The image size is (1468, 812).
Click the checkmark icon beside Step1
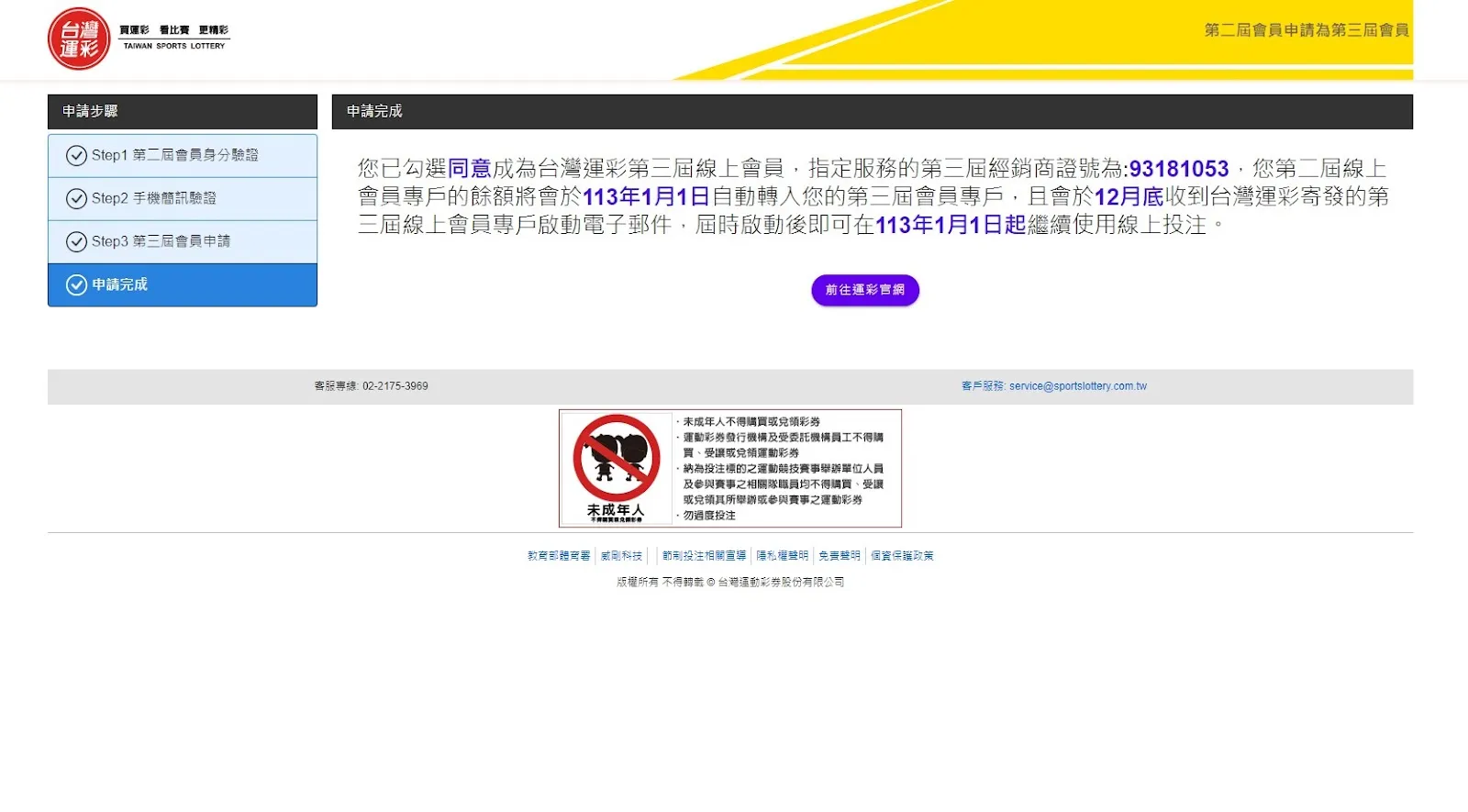pyautogui.click(x=76, y=156)
